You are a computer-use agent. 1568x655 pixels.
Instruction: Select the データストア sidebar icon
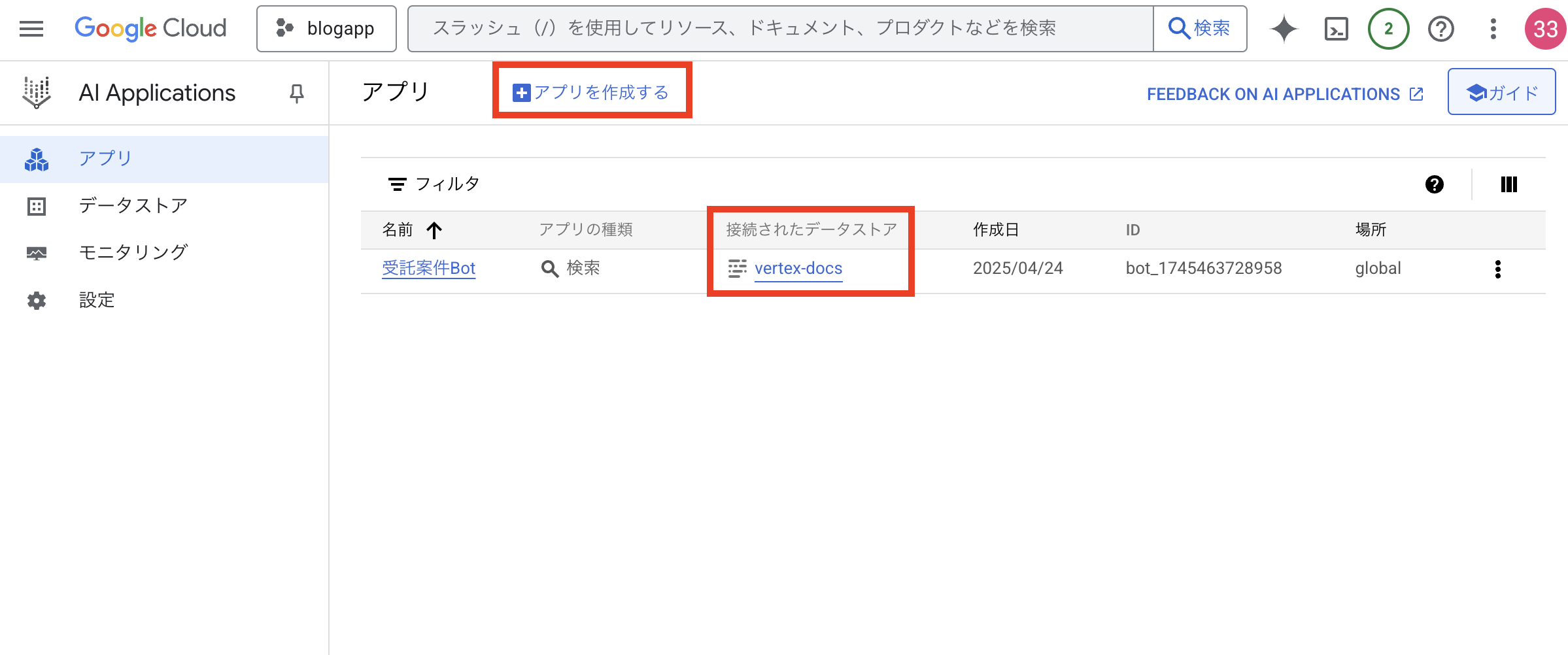37,205
